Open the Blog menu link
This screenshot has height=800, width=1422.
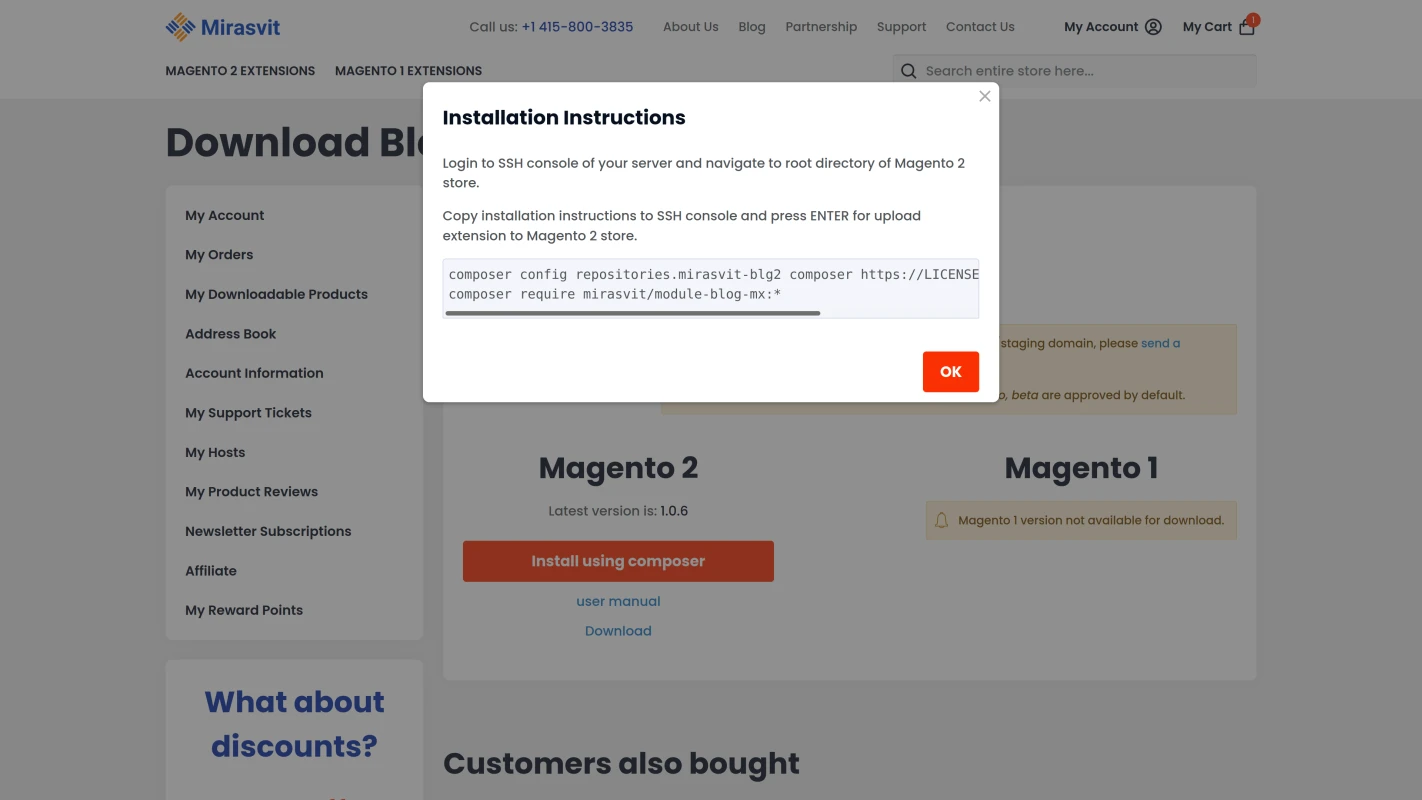pyautogui.click(x=752, y=27)
